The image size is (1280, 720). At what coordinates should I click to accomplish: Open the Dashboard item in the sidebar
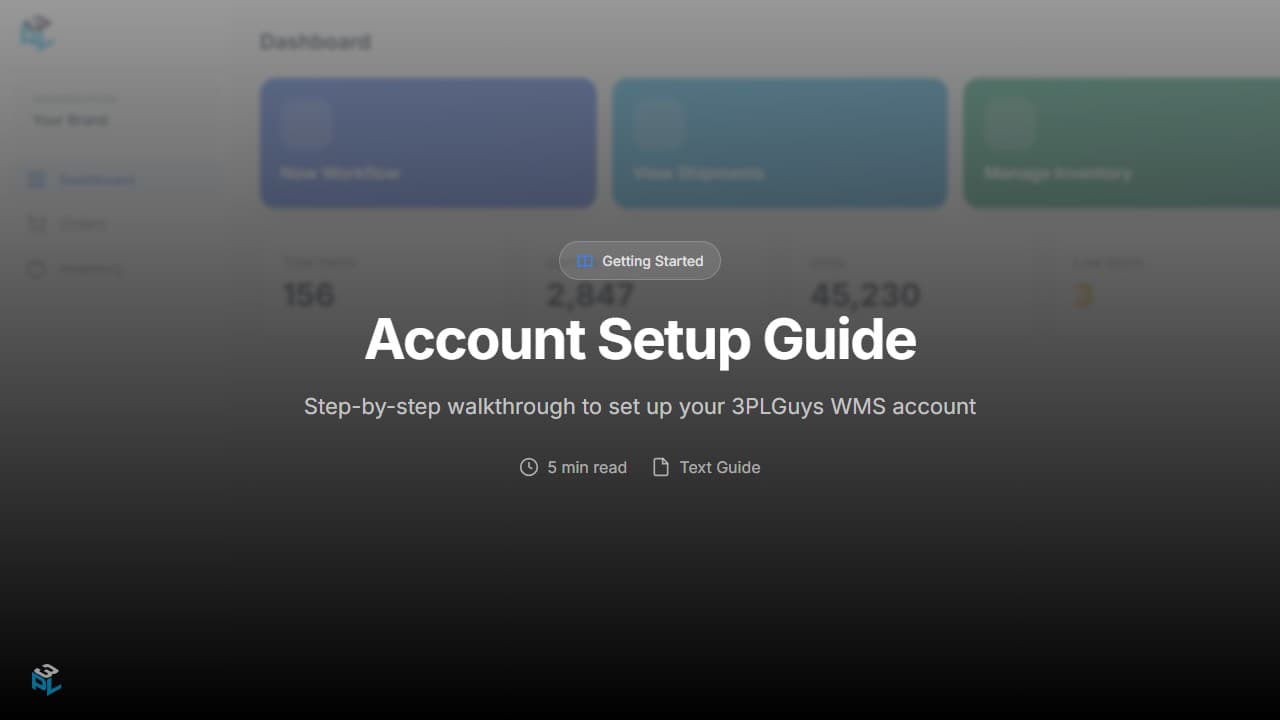[x=120, y=180]
